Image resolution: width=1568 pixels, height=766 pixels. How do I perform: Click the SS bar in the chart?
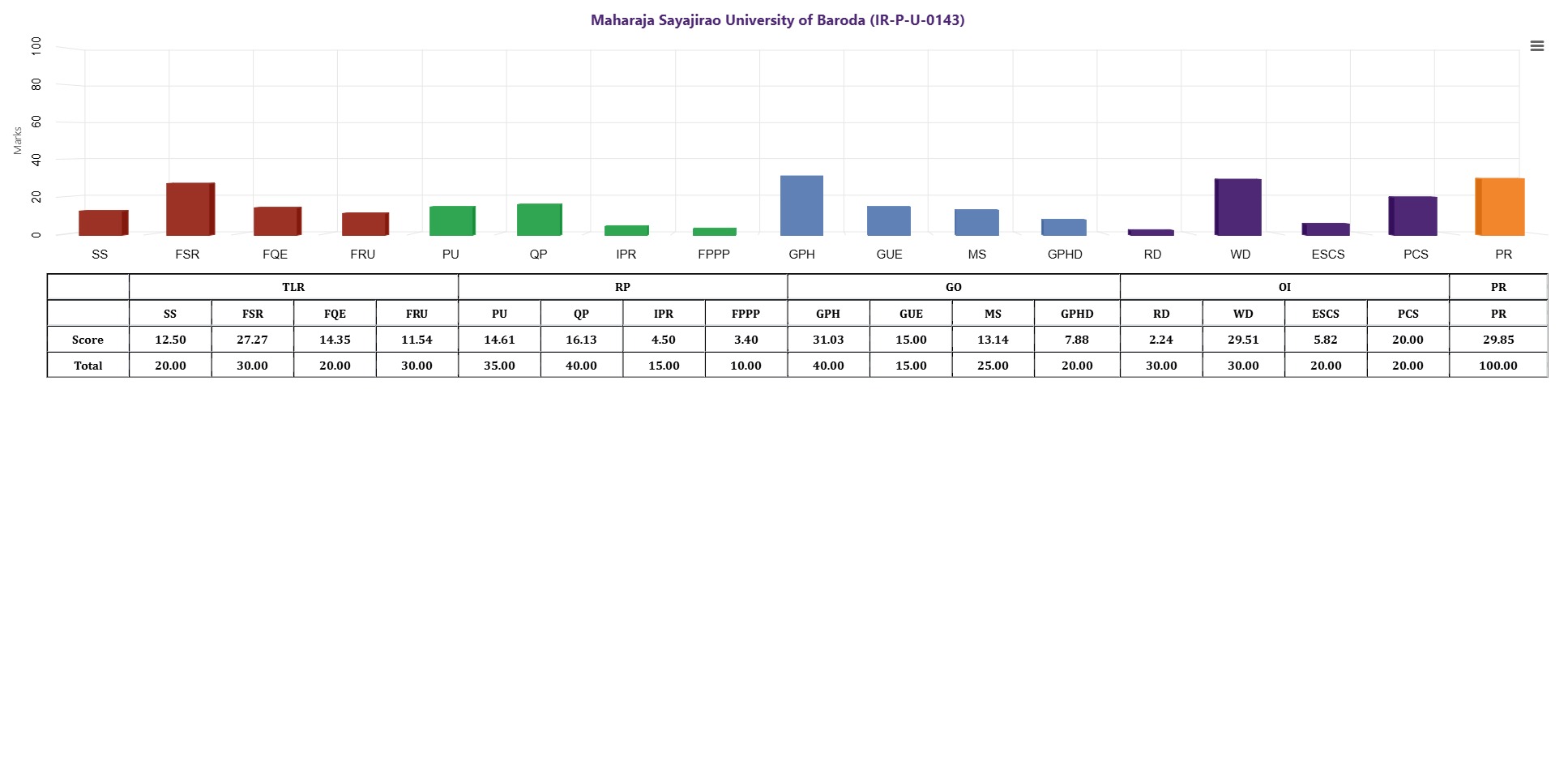tap(103, 223)
